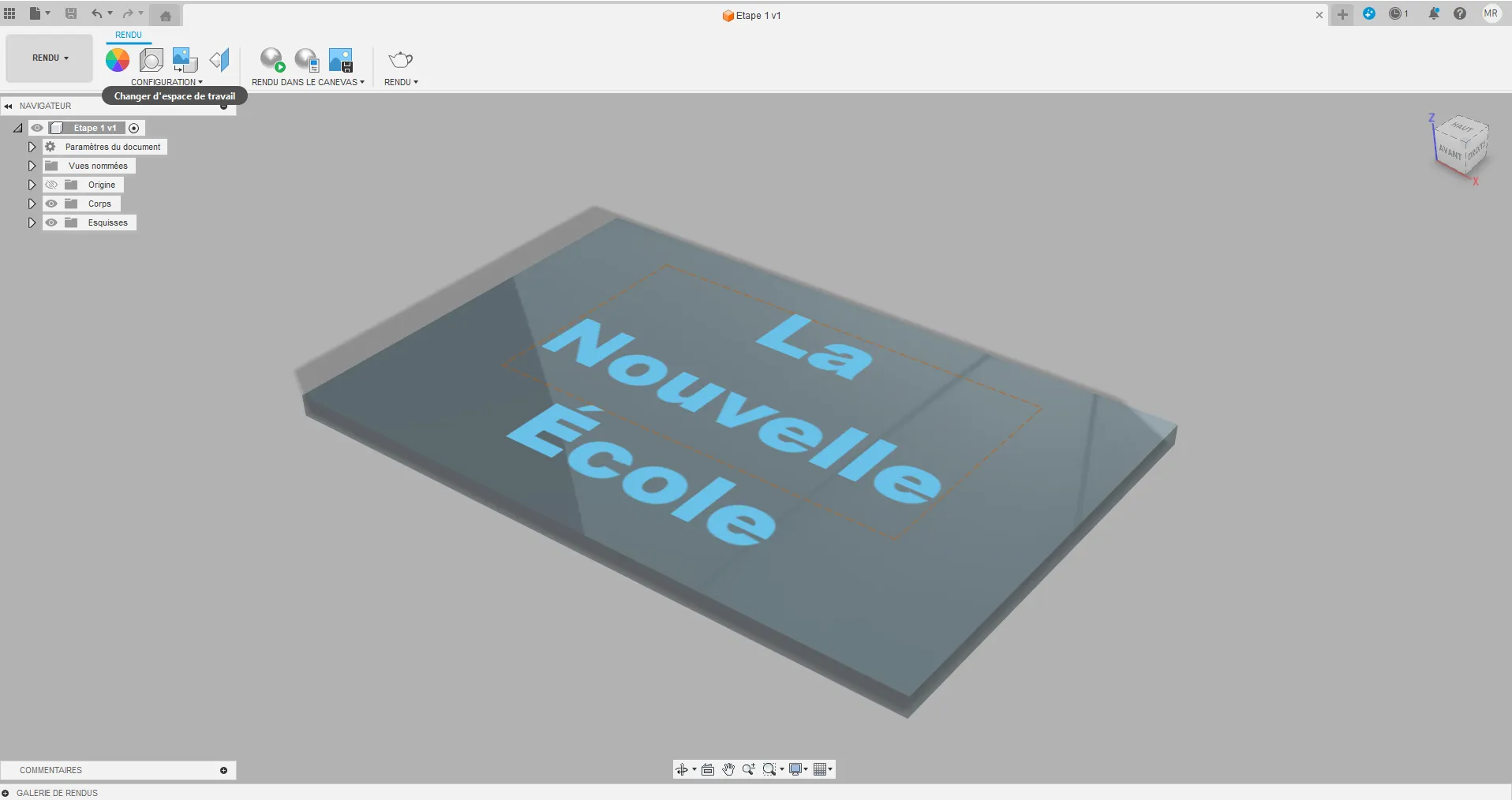Open the Appearance color wheel tool

point(118,60)
